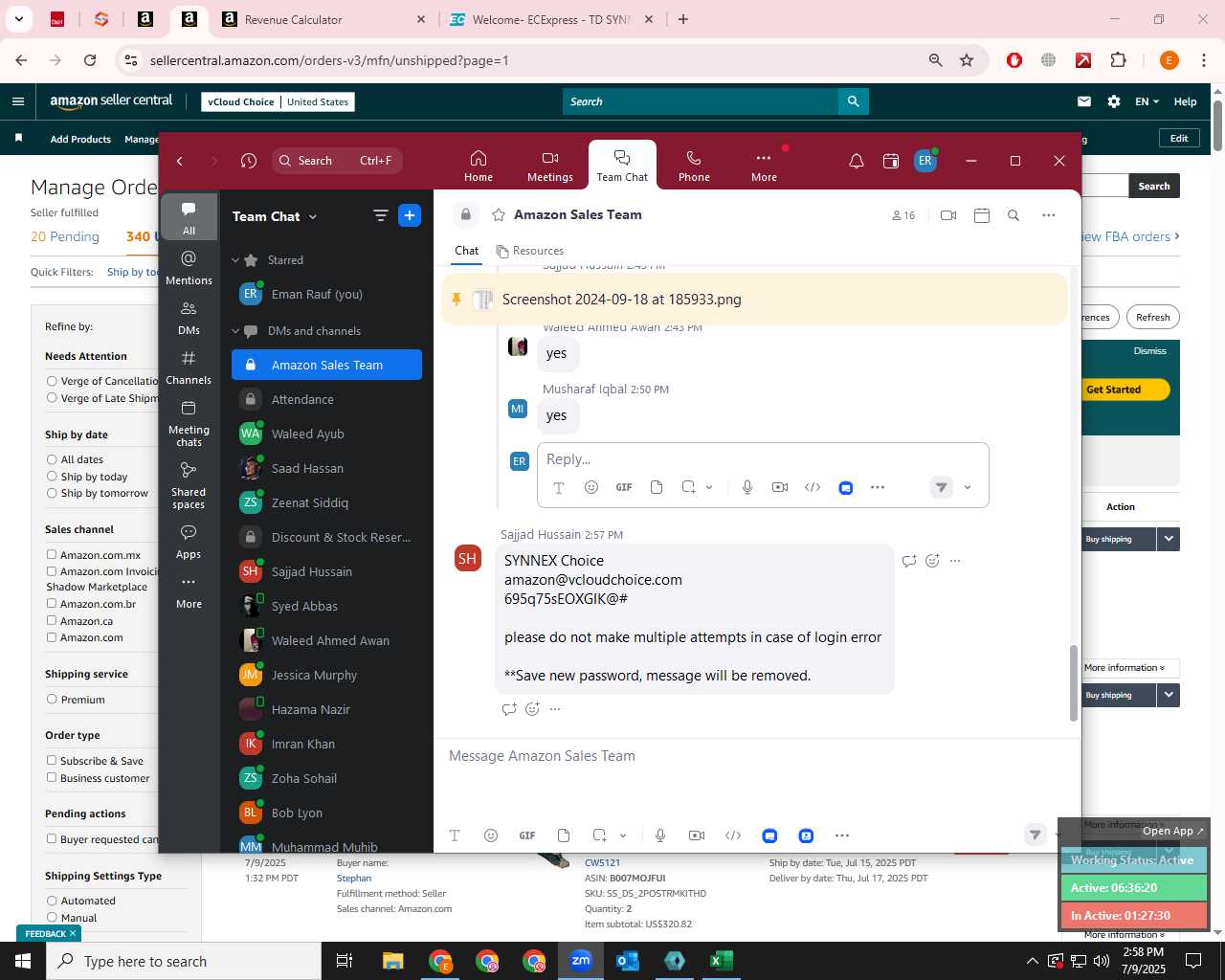Screen dimensions: 1225x980
Task: Check the Amazon.com.mx sales channel
Action: 52,554
